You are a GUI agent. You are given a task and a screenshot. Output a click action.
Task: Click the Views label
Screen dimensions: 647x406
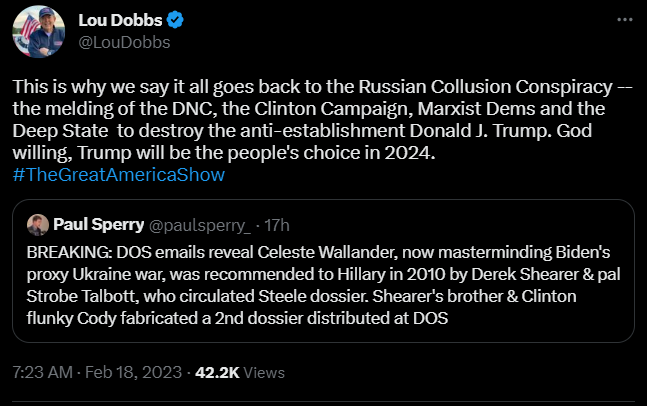265,372
